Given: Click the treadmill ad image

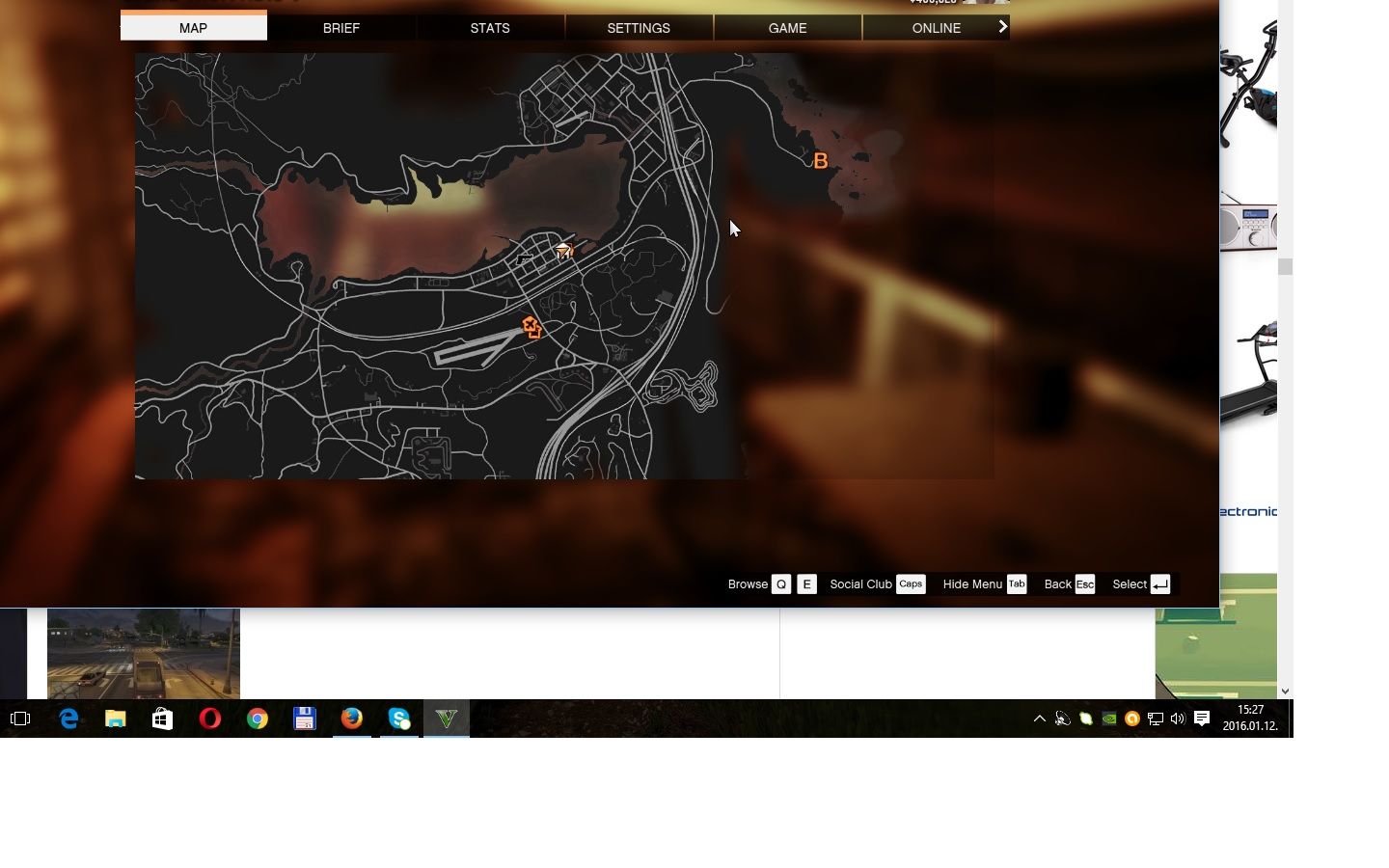Looking at the screenshot, I should coord(1248,371).
